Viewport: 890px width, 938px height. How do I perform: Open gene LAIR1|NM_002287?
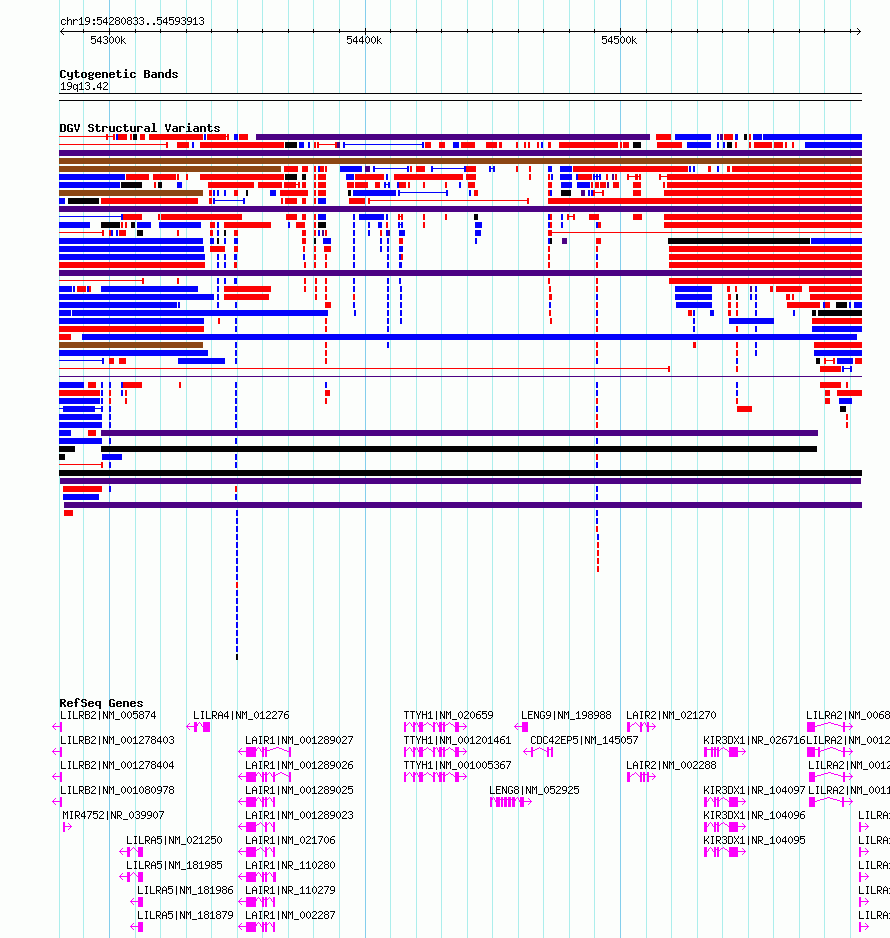coord(290,916)
